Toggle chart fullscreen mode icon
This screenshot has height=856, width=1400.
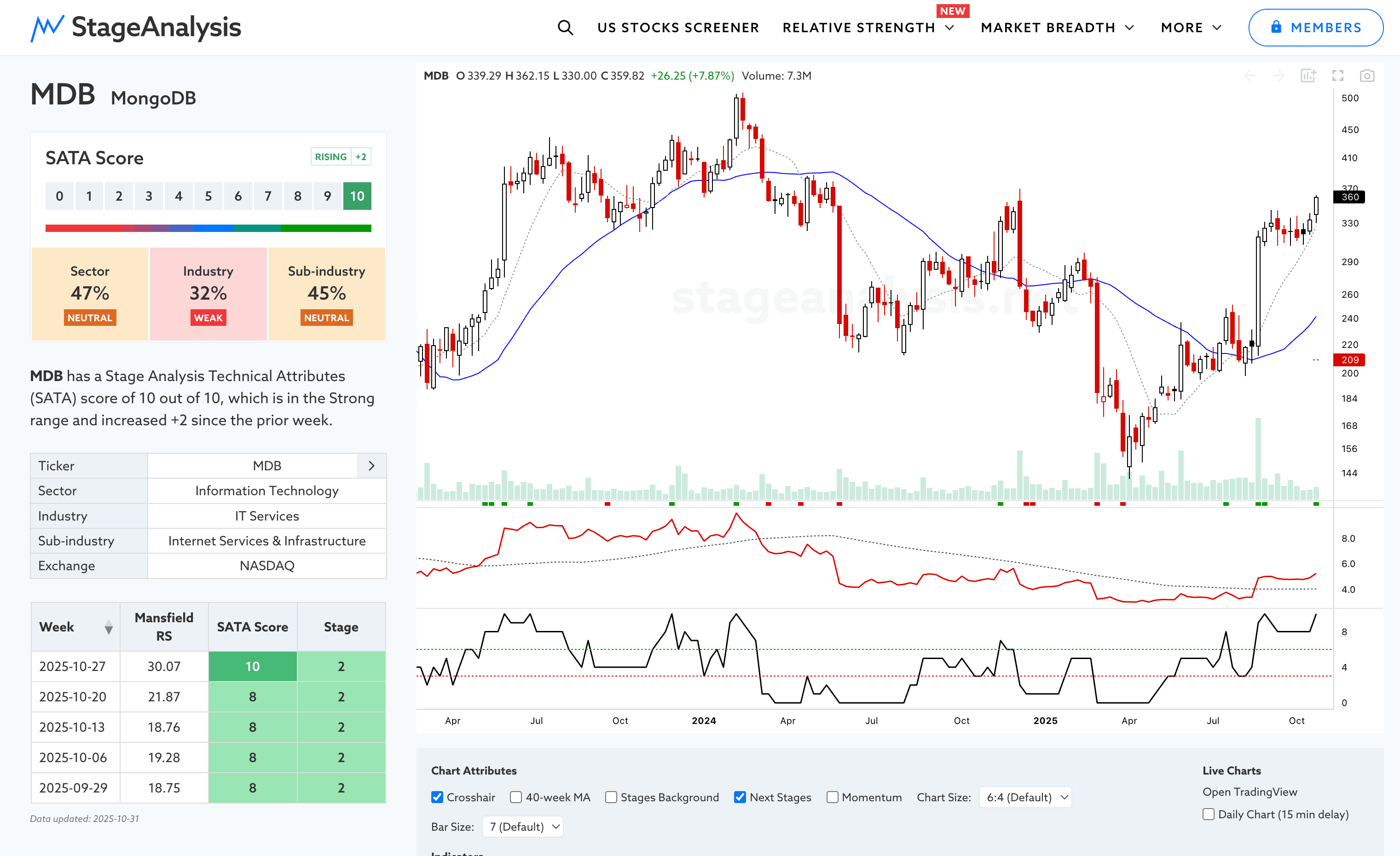(x=1337, y=75)
